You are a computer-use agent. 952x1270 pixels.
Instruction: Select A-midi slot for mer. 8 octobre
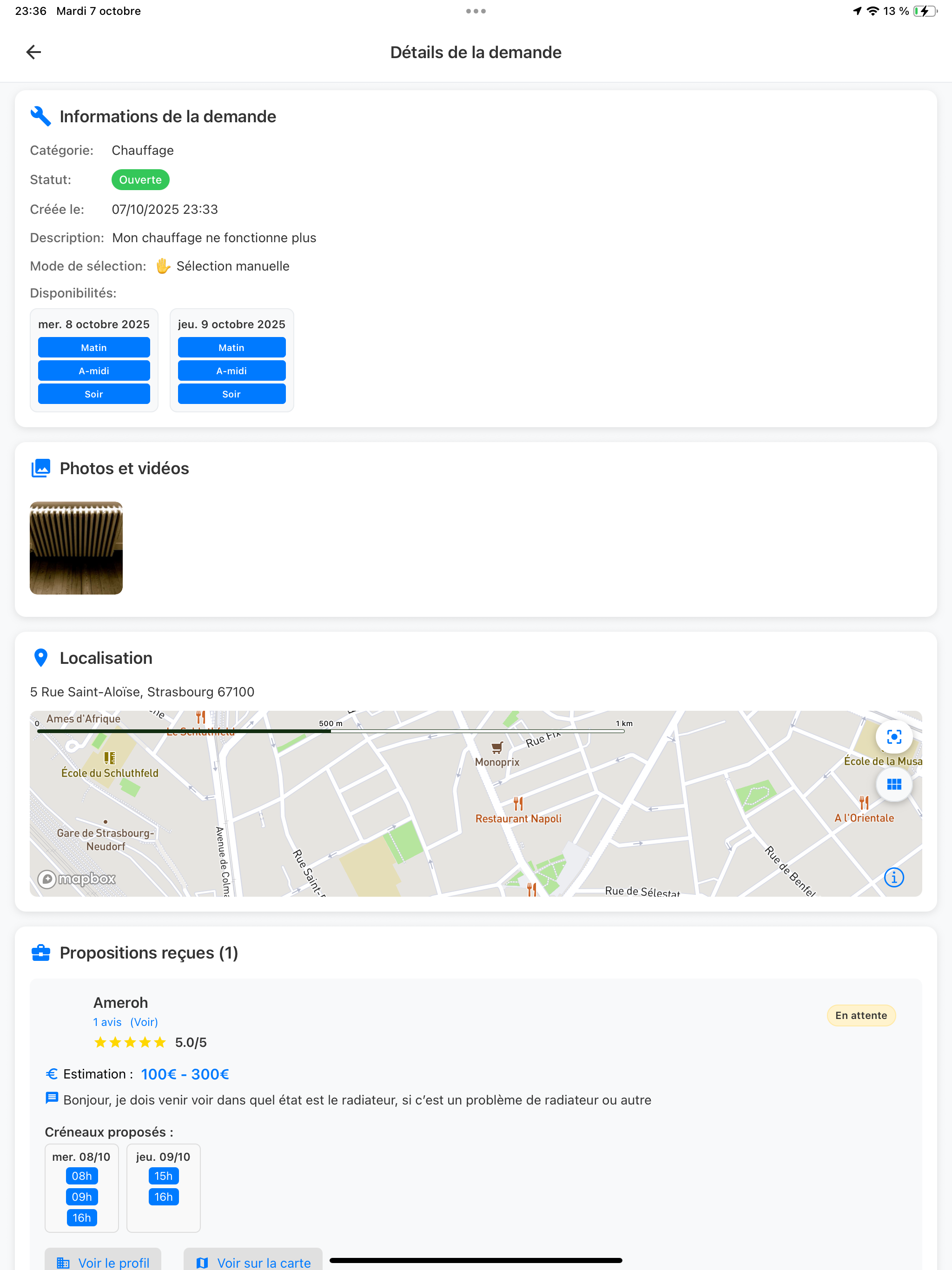click(x=94, y=371)
